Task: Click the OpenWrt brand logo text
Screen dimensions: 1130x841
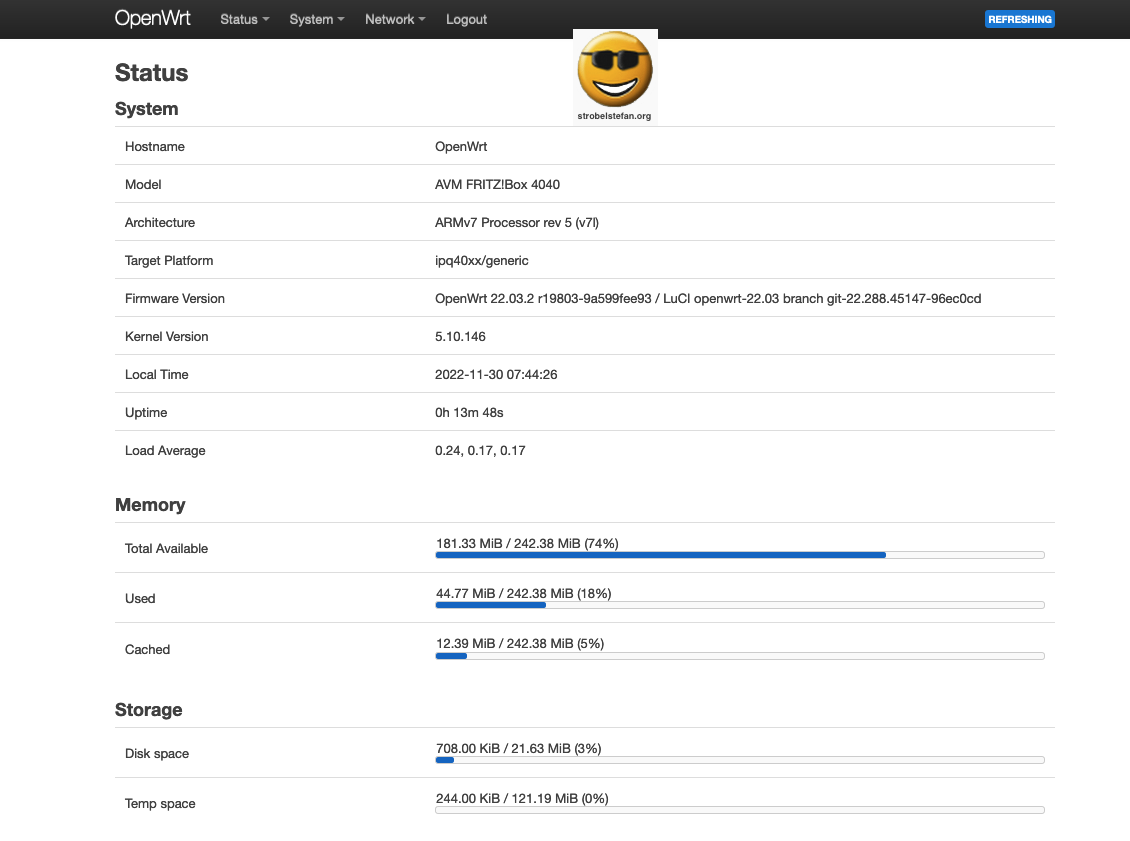Action: tap(152, 19)
